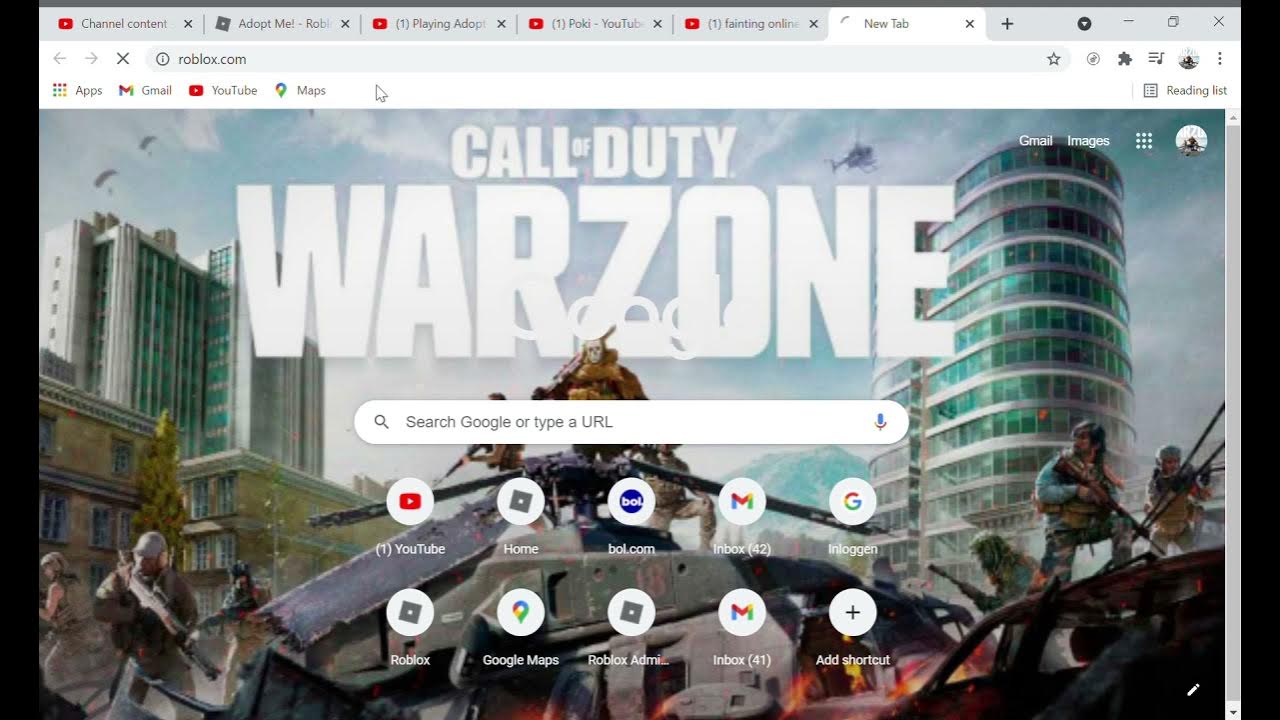
Task: Click the scrollbar up arrow
Action: (1232, 116)
